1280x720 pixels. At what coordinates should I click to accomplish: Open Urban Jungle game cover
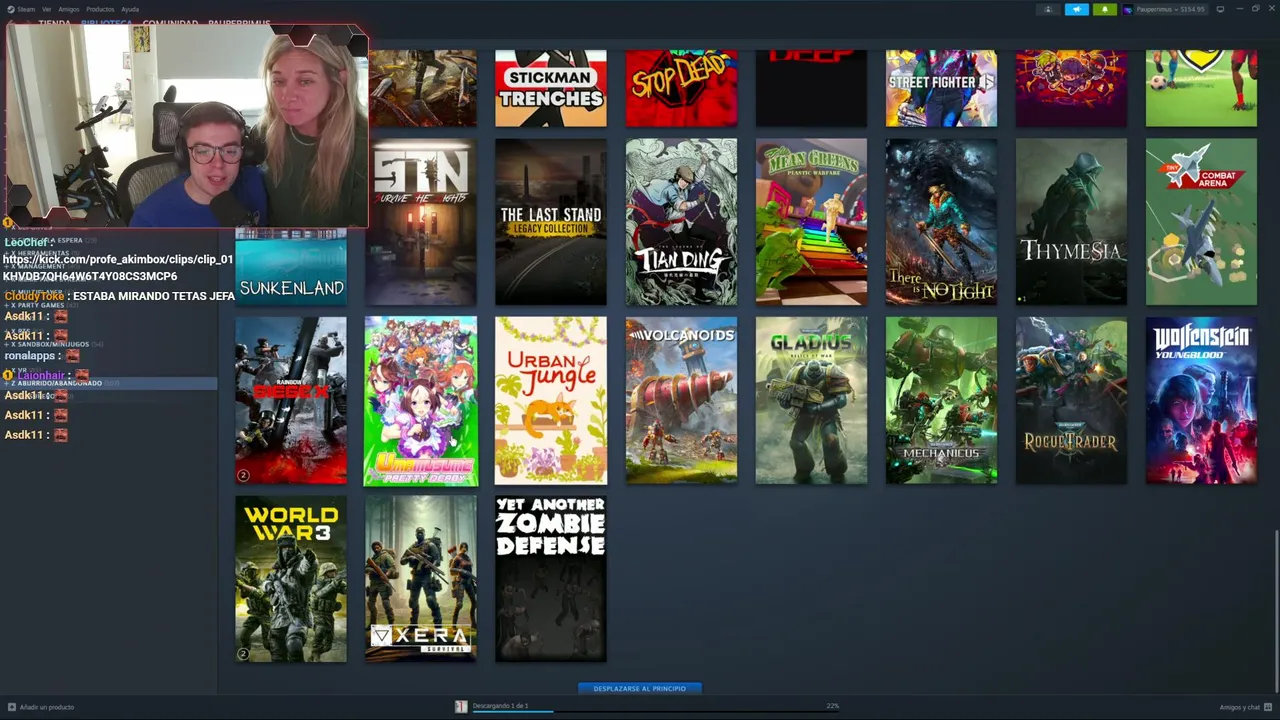[x=551, y=400]
